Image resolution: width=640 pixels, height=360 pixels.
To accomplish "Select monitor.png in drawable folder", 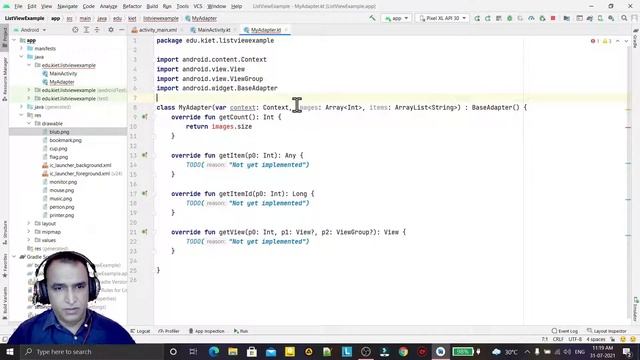I will click(63, 182).
